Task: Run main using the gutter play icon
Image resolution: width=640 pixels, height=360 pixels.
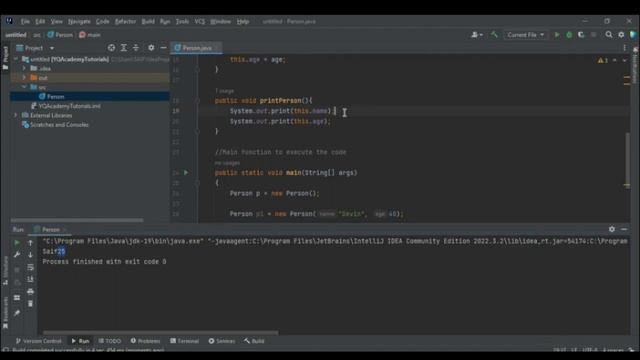Action: [x=186, y=173]
